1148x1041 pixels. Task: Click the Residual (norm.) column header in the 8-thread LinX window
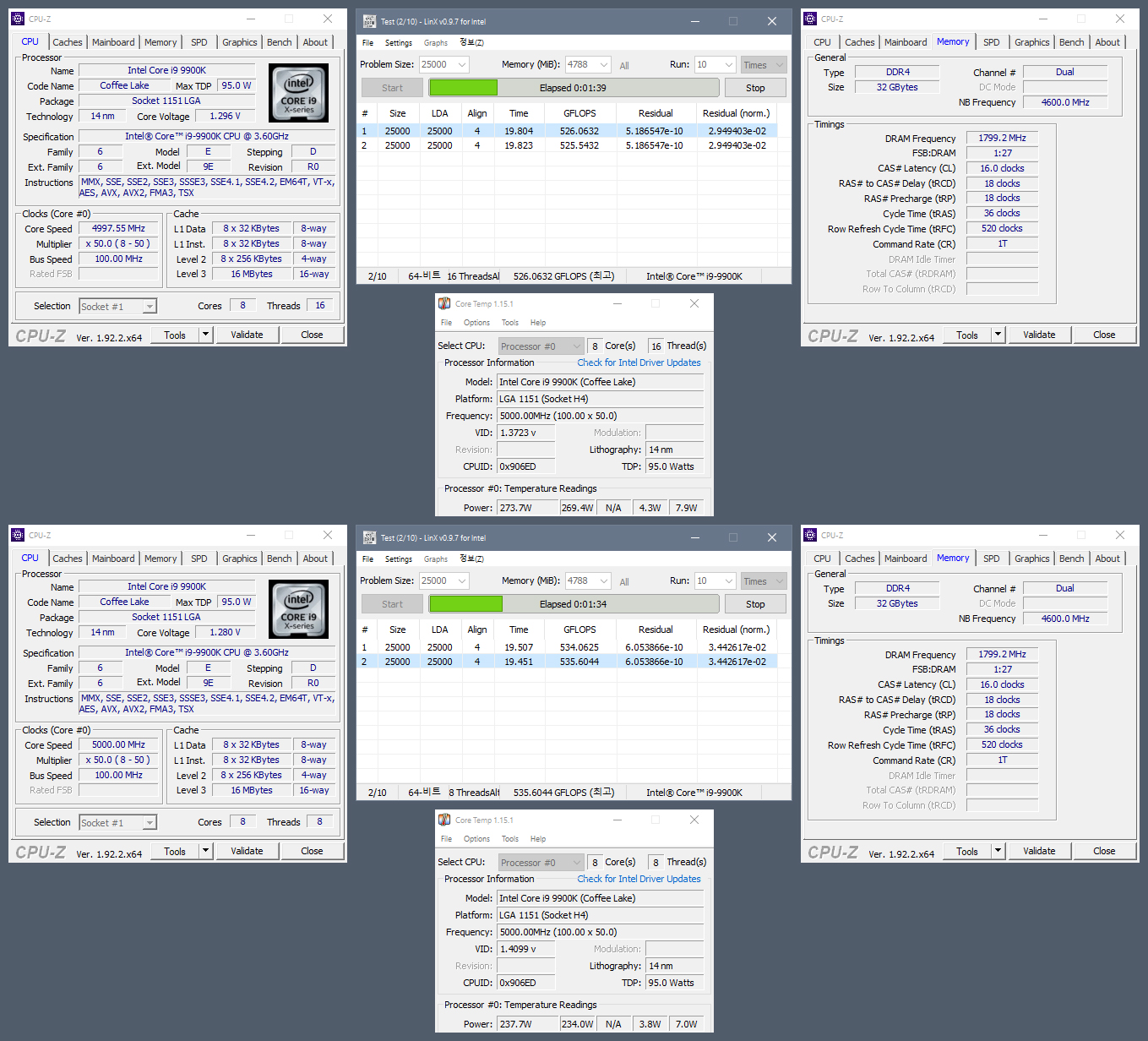[736, 630]
